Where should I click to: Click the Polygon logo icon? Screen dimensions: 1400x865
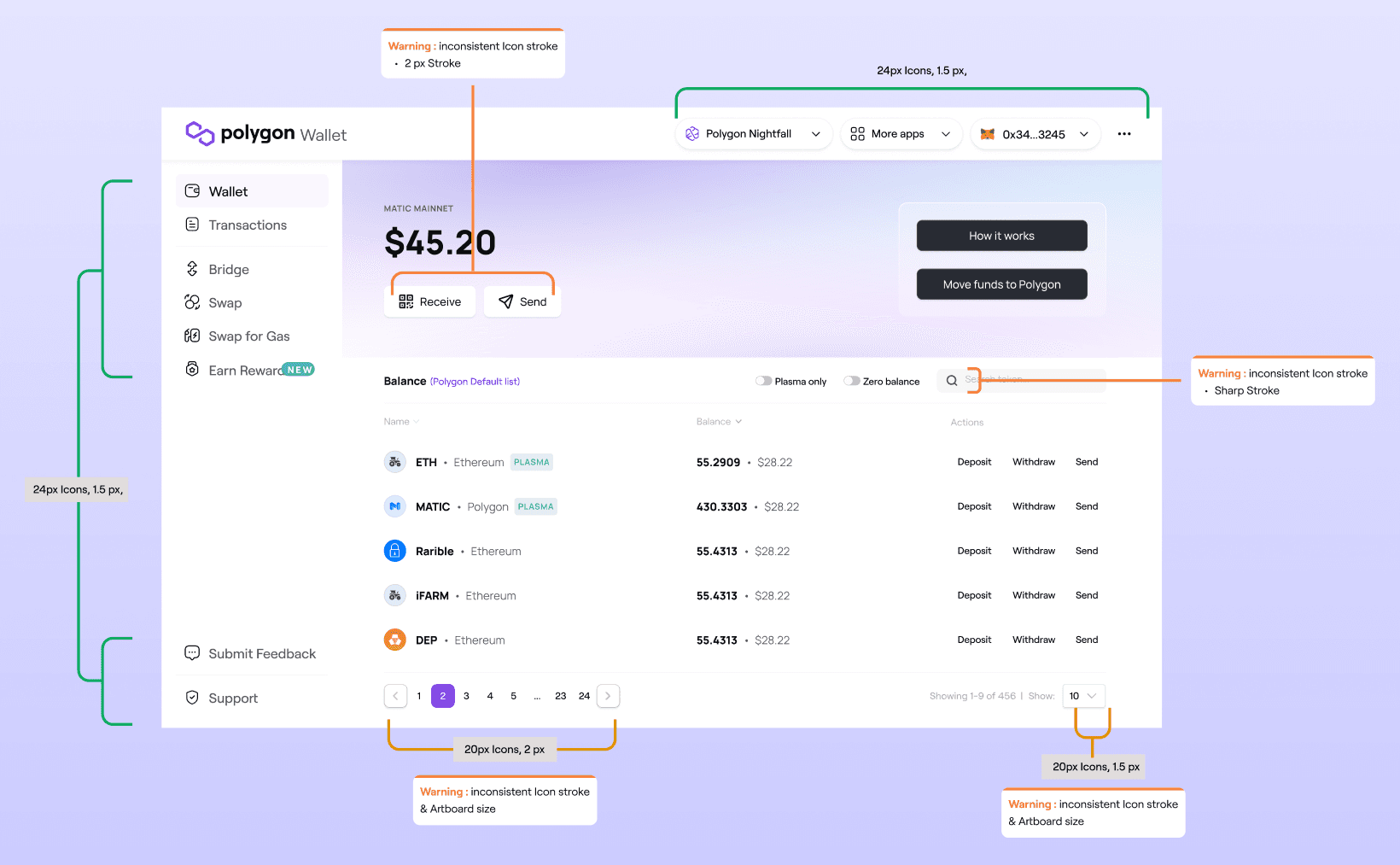pyautogui.click(x=200, y=133)
